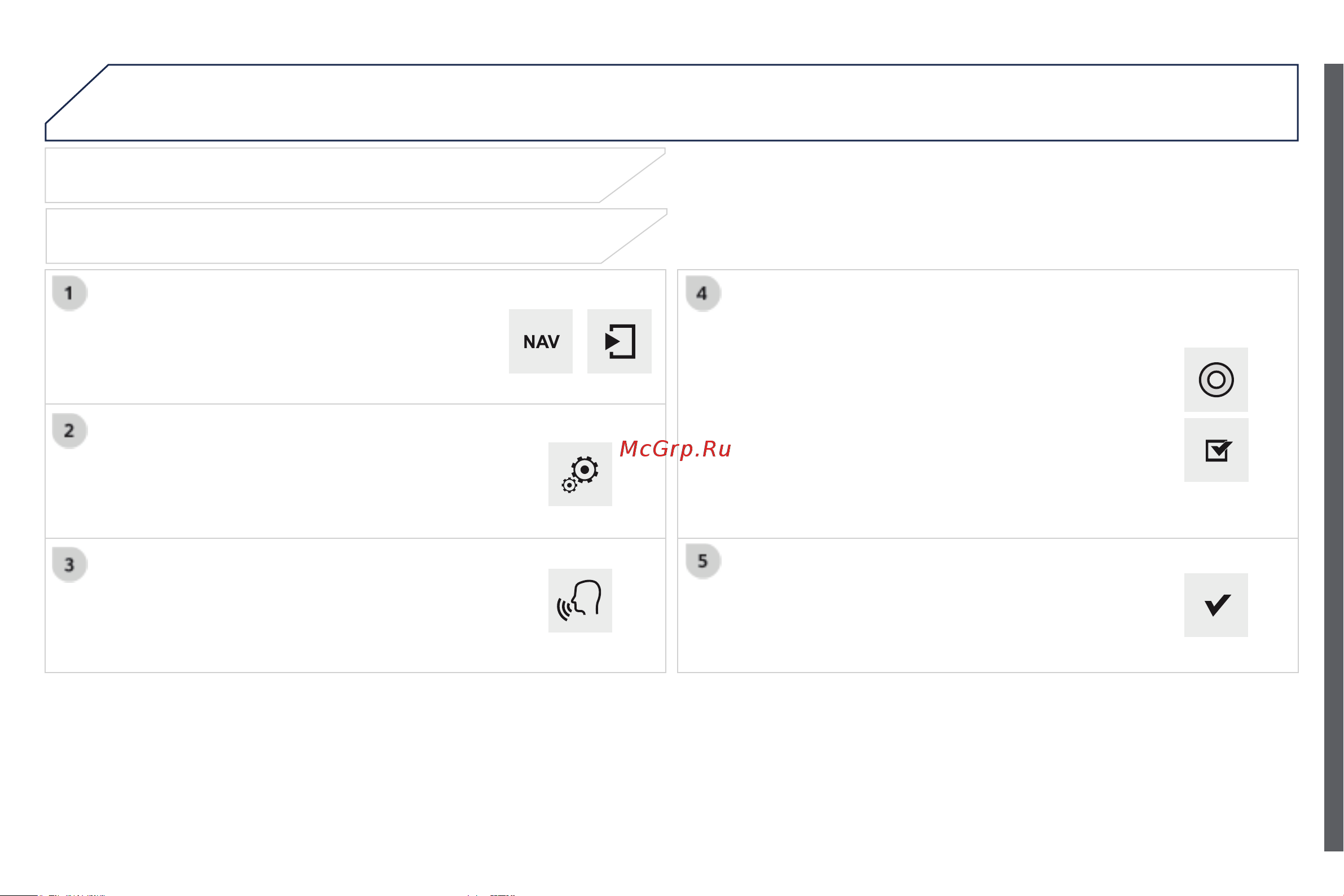The height and width of the screenshot is (896, 1344).
Task: Select the circular radio button icon
Action: point(1215,379)
